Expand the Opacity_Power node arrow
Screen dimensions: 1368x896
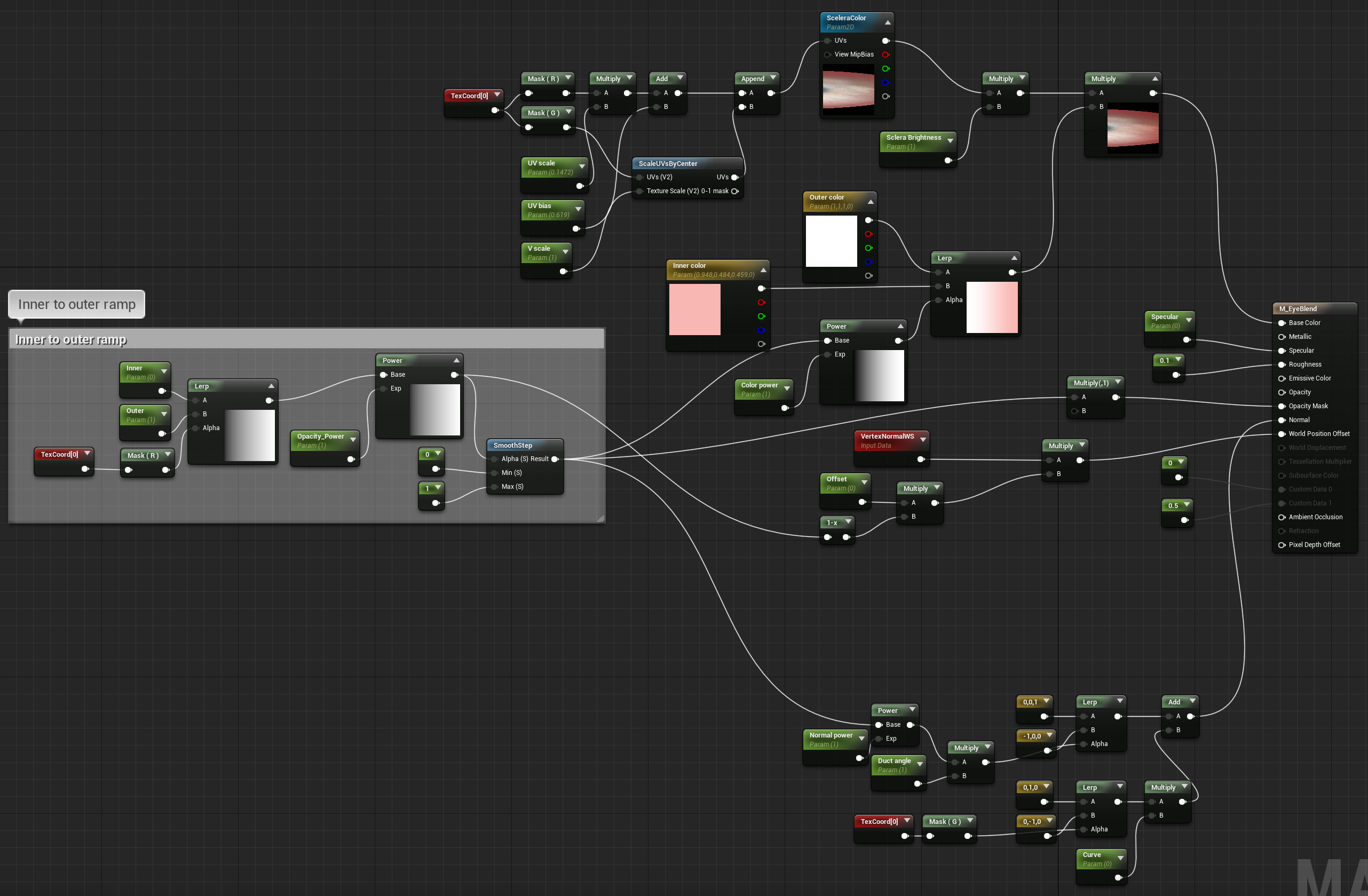pyautogui.click(x=353, y=440)
